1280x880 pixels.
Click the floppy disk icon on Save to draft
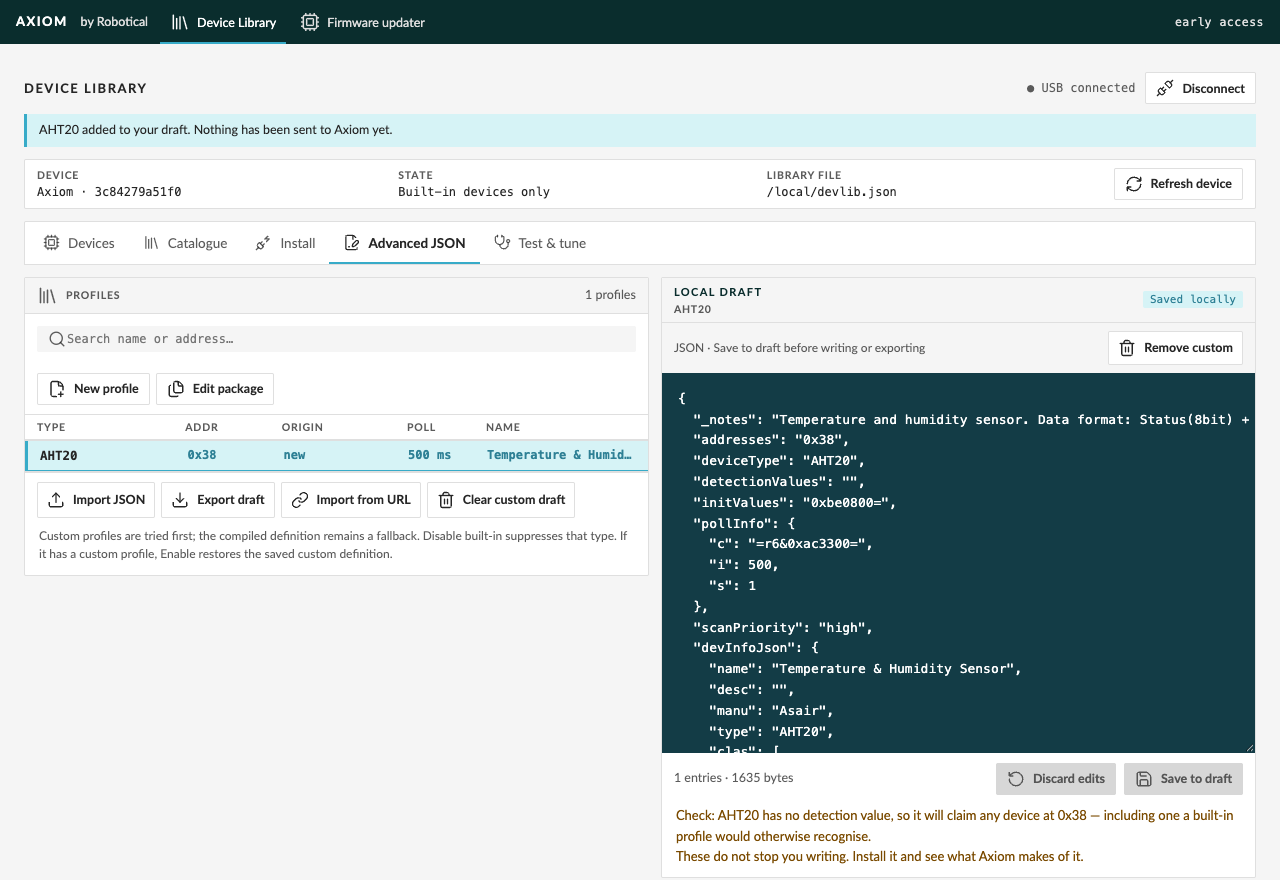pyautogui.click(x=1144, y=779)
